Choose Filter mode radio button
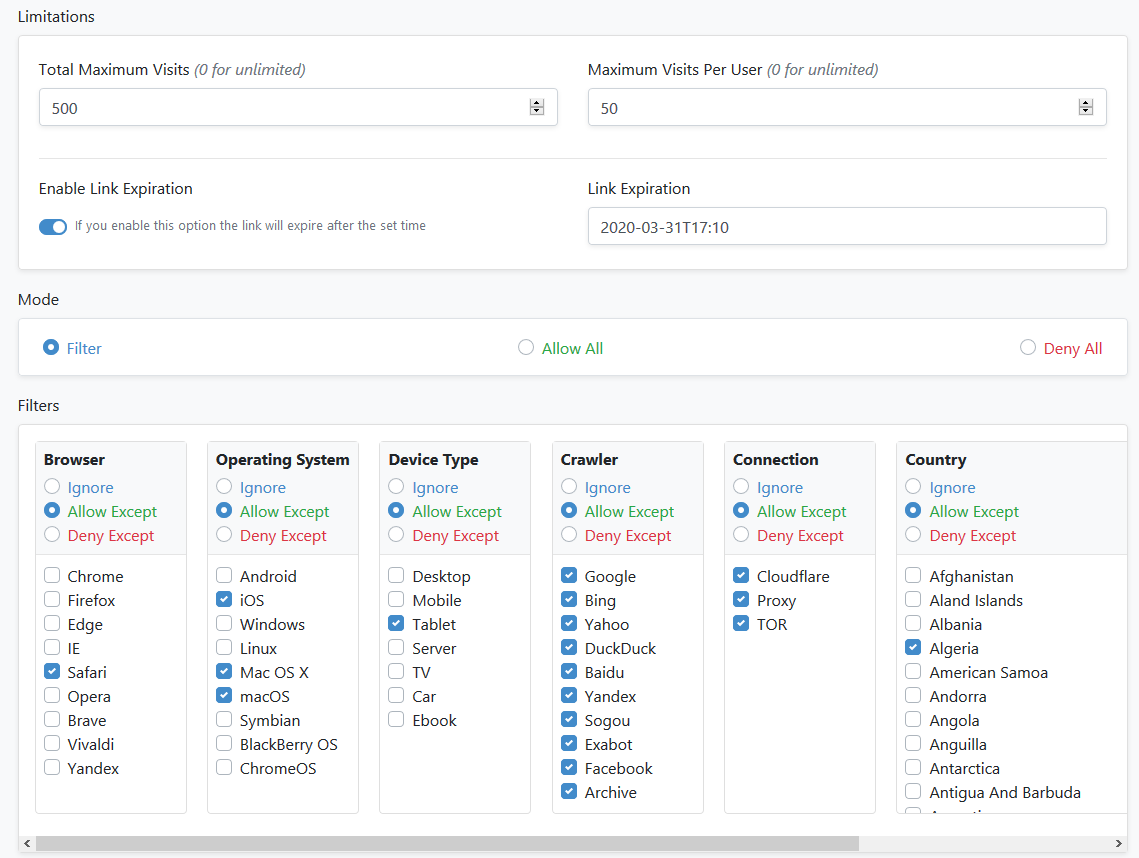Viewport: 1139px width, 858px height. pyautogui.click(x=51, y=348)
